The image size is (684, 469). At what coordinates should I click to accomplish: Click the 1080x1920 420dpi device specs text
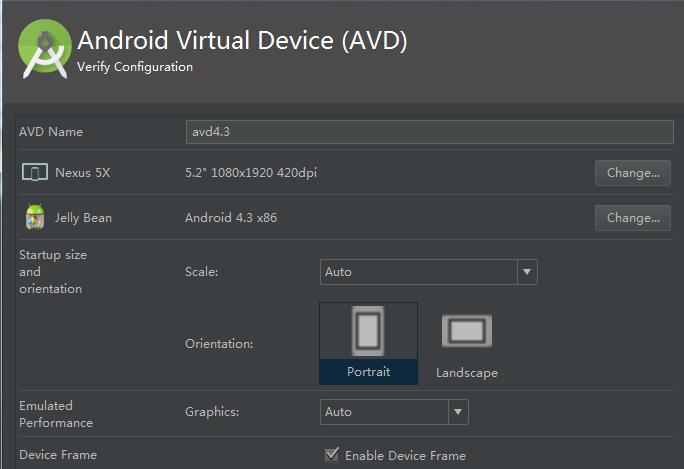[x=251, y=172]
